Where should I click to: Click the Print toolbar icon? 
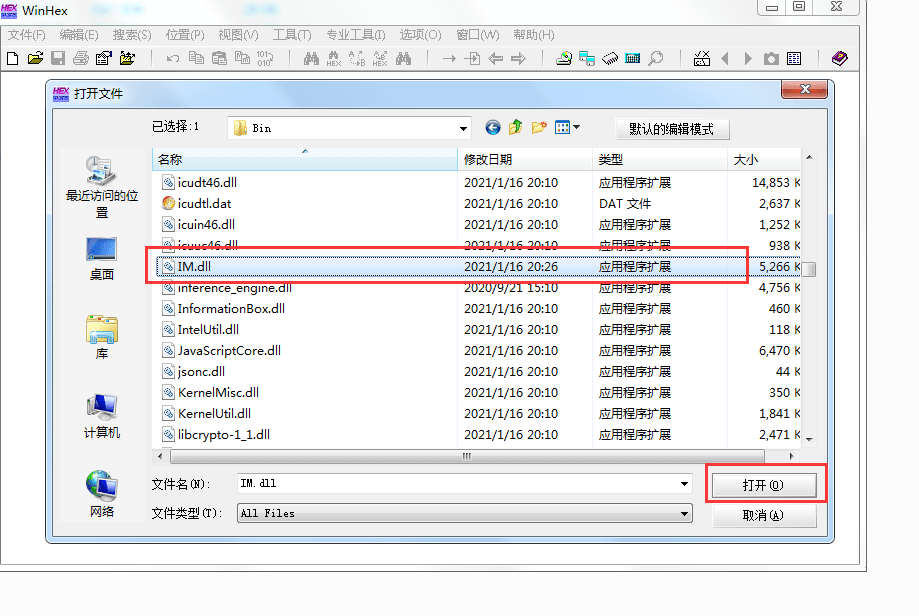coord(81,59)
